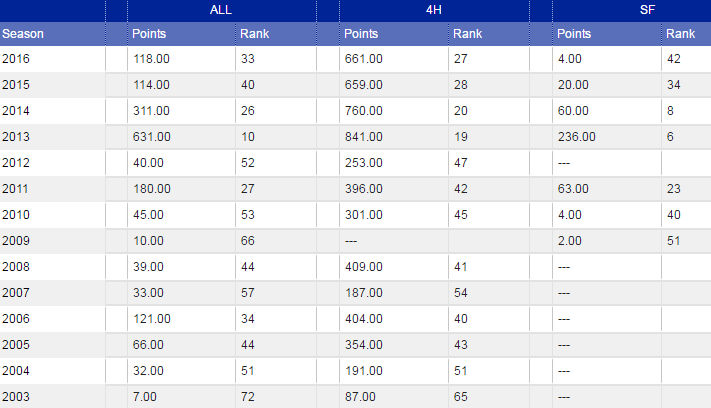The width and height of the screenshot is (711, 408).
Task: Click the Rank header under 4H
Action: 467,34
